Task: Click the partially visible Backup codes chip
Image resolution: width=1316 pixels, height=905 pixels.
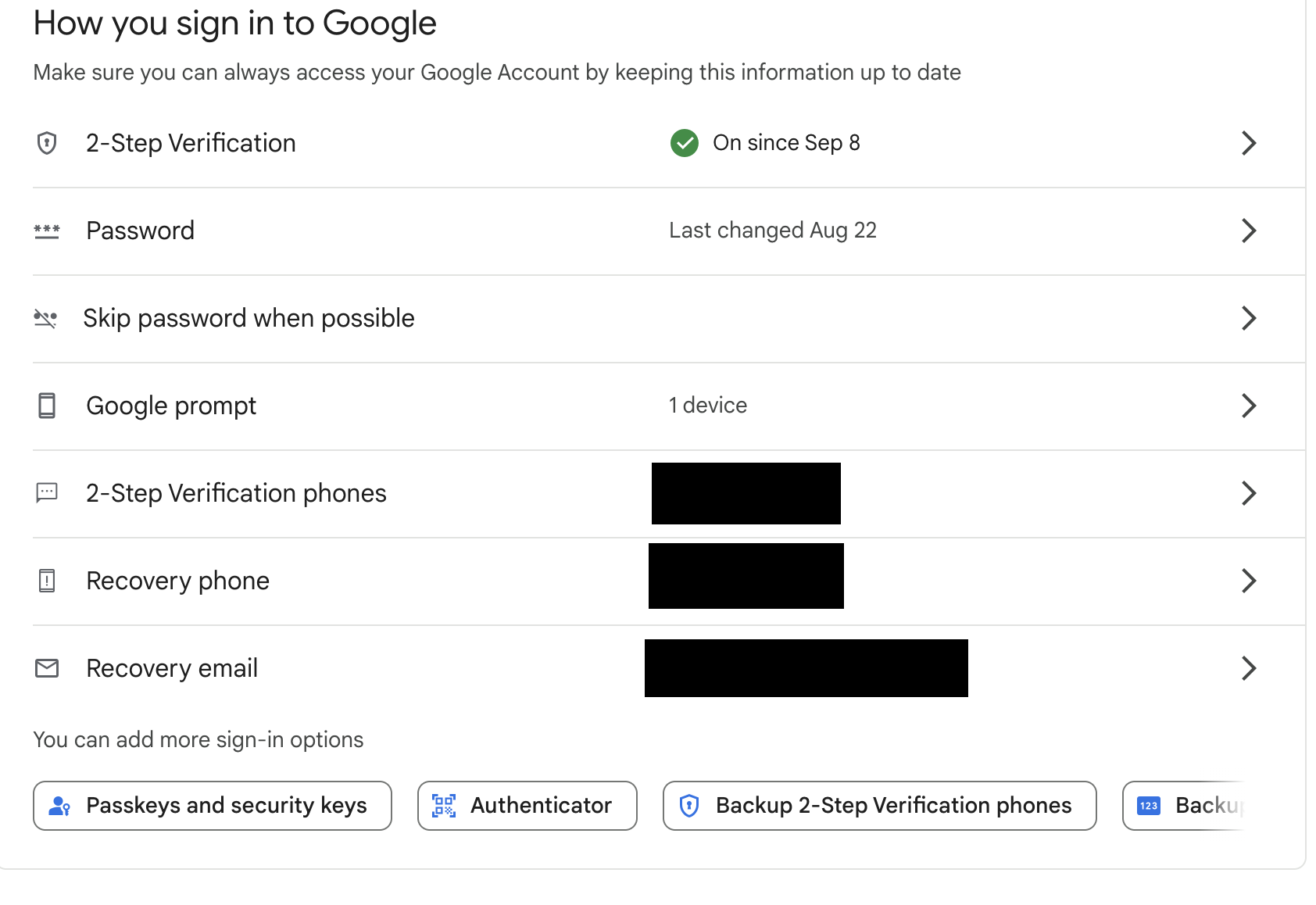Action: 1184,806
